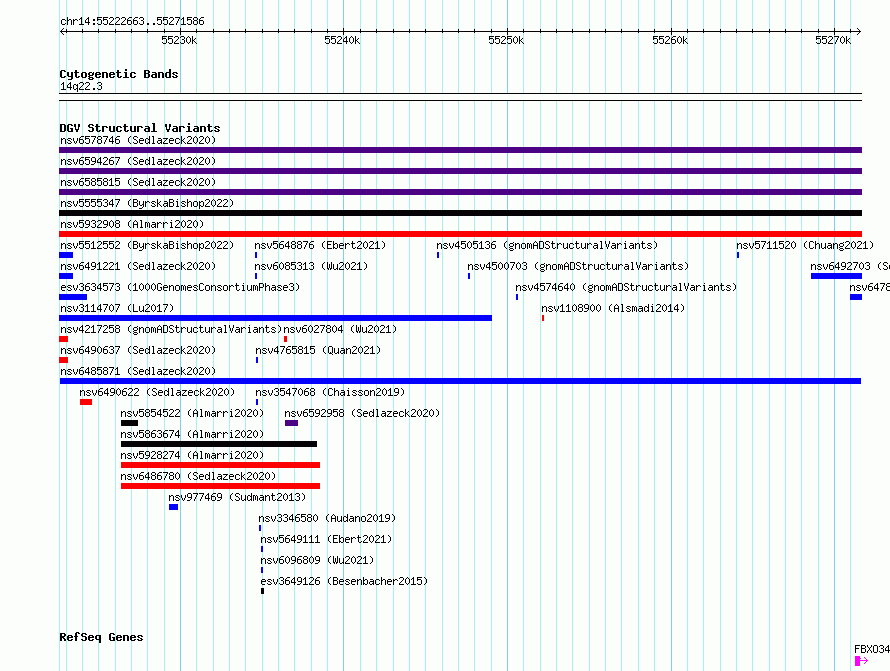Screen dimensions: 890x671
Task: Click nsv6485871 (Sedlazeck2020) label
Action: tap(138, 371)
